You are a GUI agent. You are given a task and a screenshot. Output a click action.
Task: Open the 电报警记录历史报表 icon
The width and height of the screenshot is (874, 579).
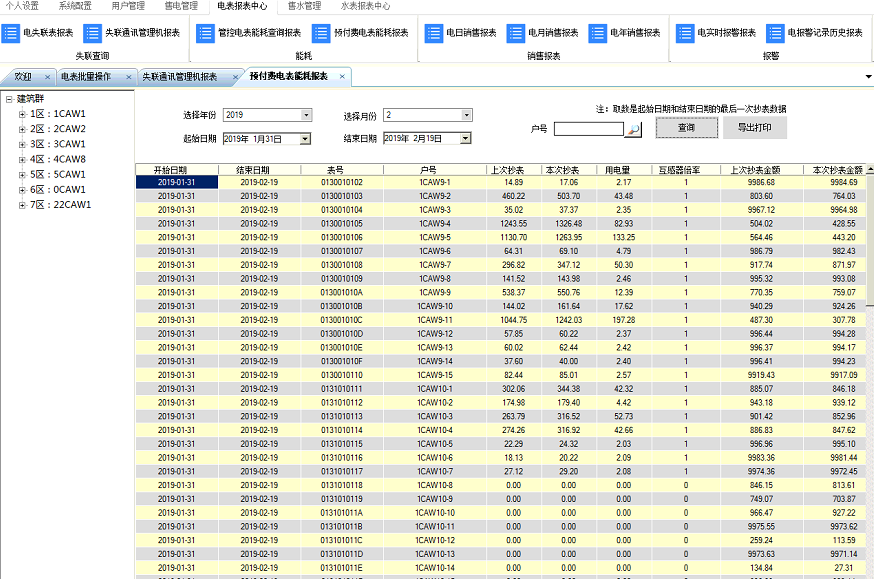click(x=775, y=33)
